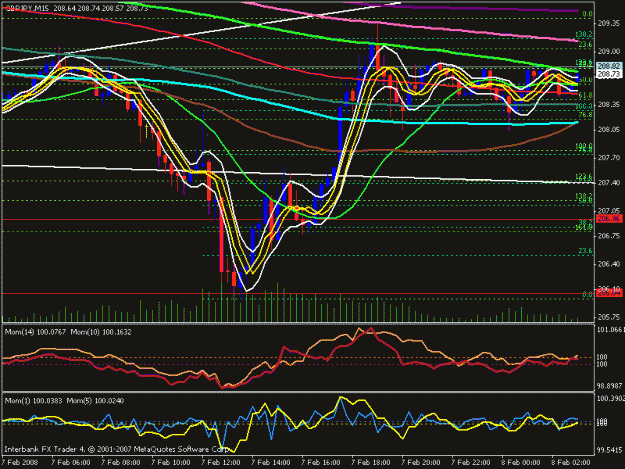Click the 7 Feb 22:00 time label
625x469 pixels.
click(471, 462)
